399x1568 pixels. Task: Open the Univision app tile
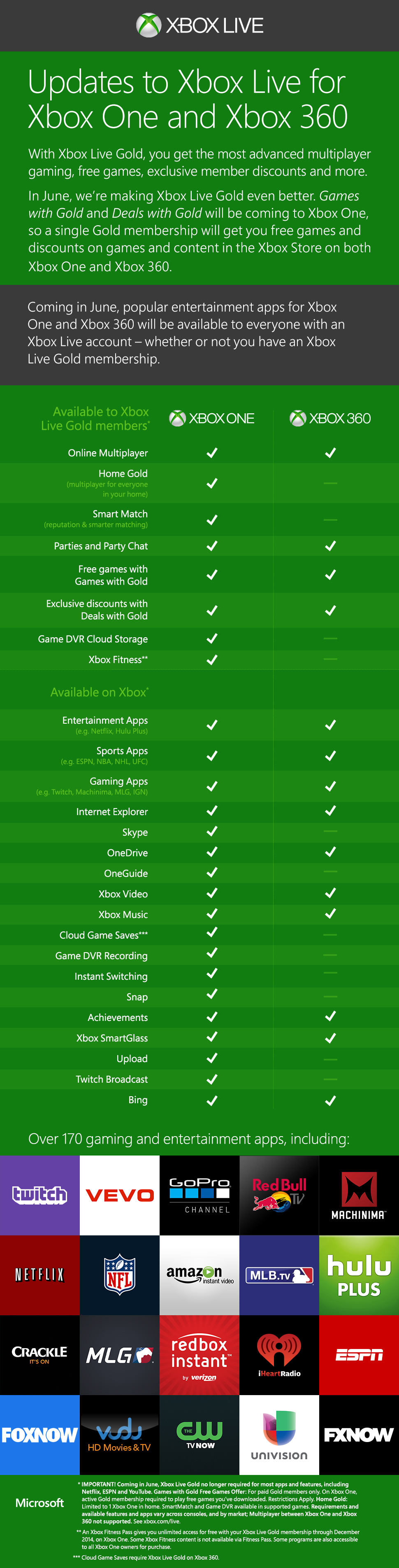279,1434
